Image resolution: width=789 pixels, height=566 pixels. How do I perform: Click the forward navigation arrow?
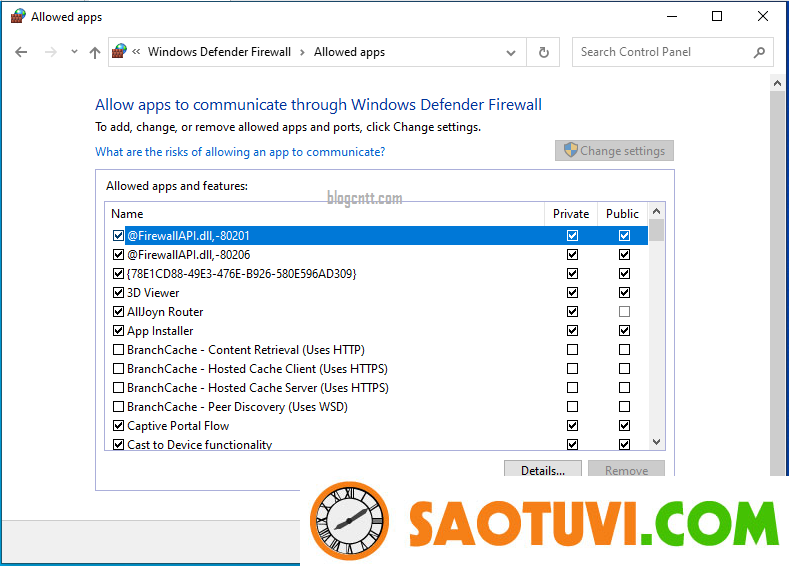[50, 52]
